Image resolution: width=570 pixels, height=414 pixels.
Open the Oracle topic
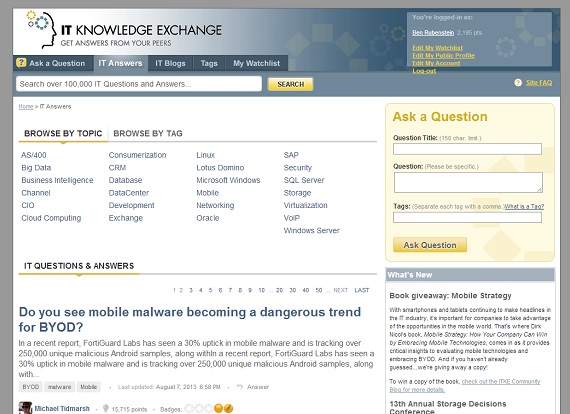pyautogui.click(x=208, y=218)
